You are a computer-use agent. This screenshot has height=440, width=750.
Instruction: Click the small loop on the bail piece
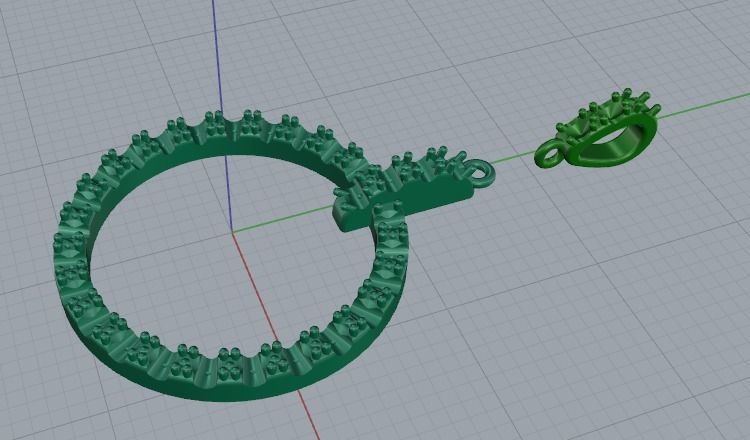[550, 154]
